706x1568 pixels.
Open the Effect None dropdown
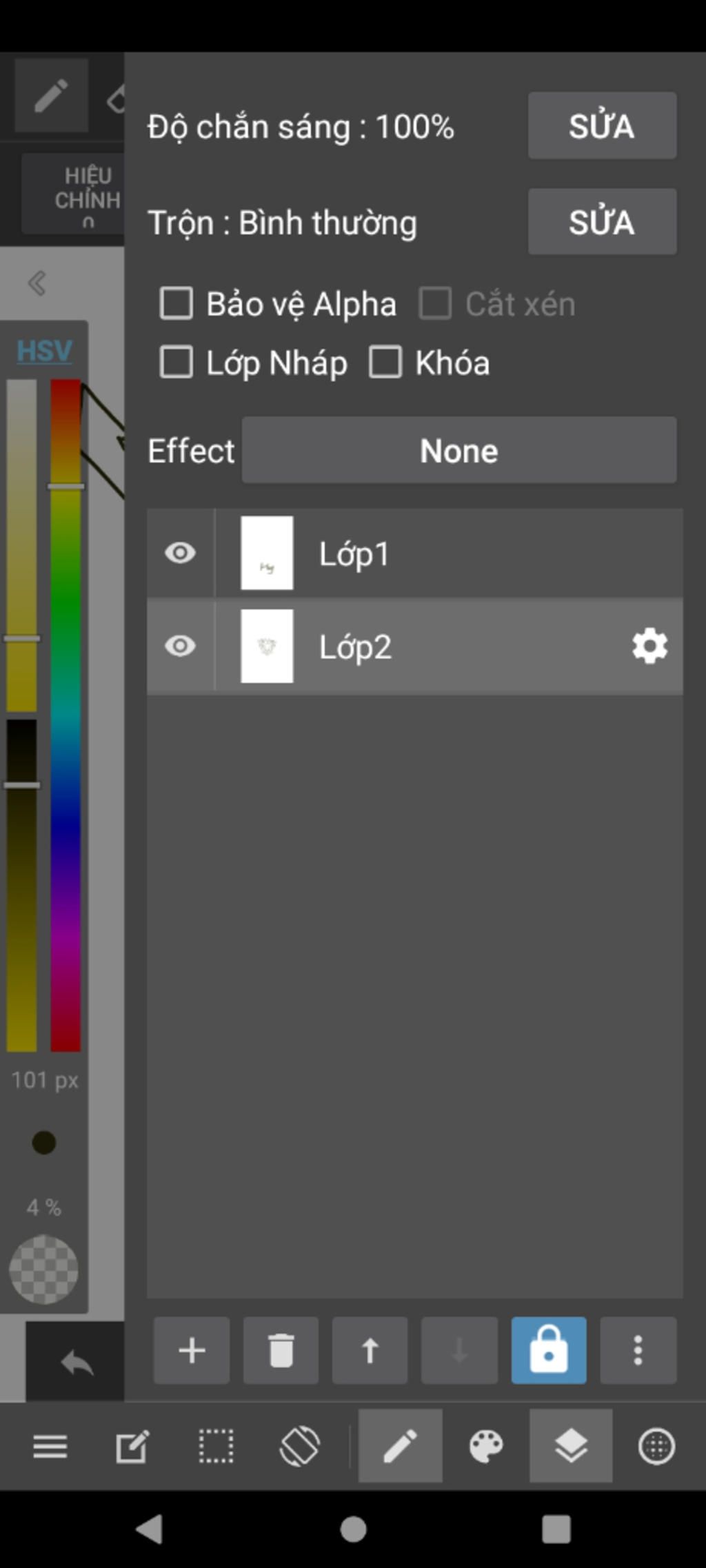(x=459, y=450)
